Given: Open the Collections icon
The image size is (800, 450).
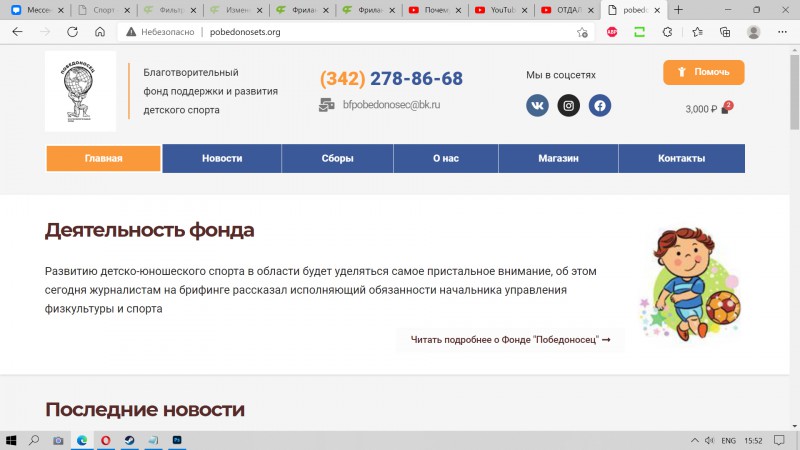Looking at the screenshot, I should click(725, 32).
